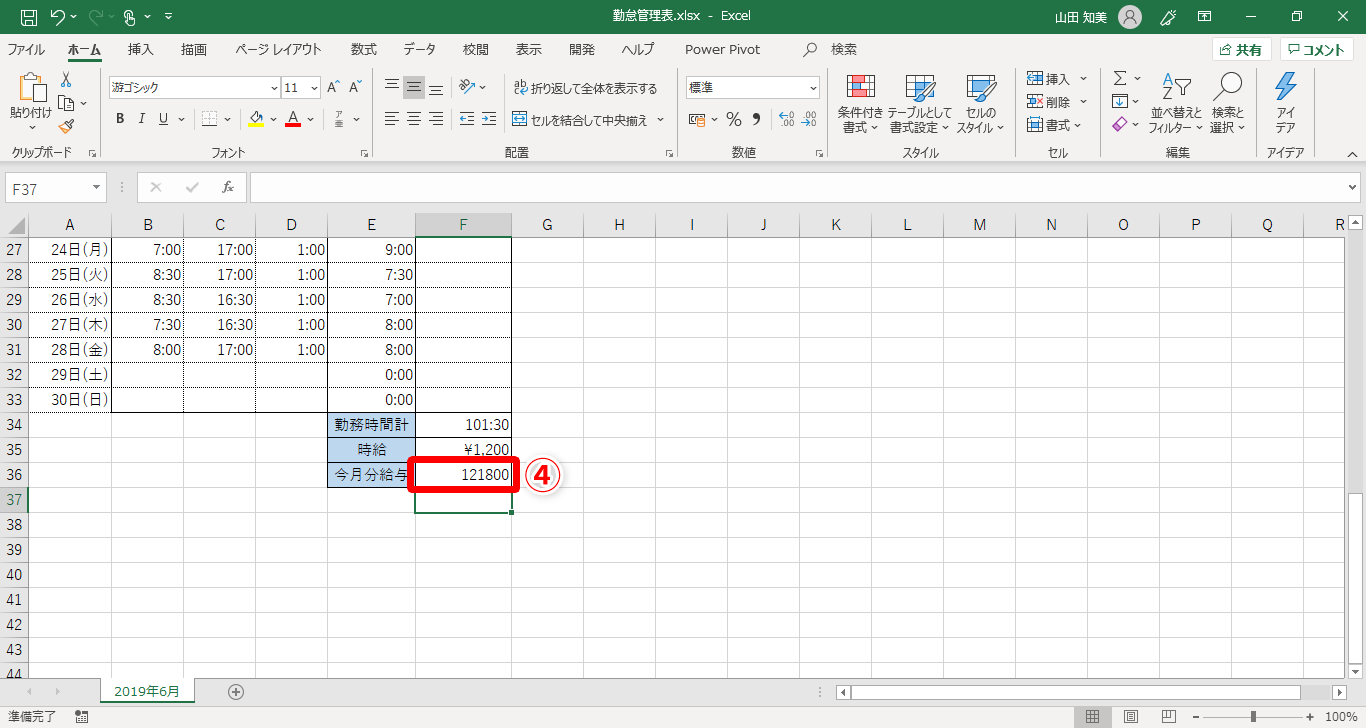Open the 数式 ribbon tab

(364, 49)
